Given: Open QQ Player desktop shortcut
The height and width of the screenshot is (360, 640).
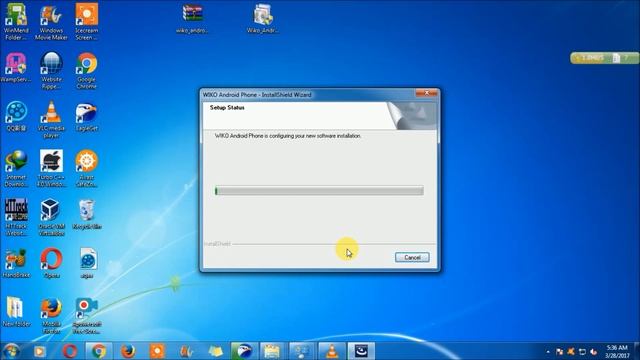Looking at the screenshot, I should (x=16, y=117).
